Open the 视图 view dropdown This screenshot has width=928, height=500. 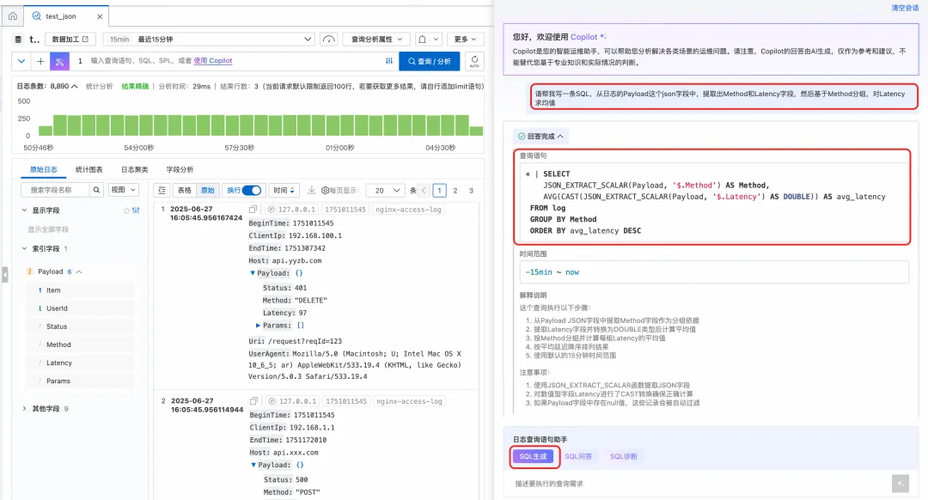pos(123,190)
